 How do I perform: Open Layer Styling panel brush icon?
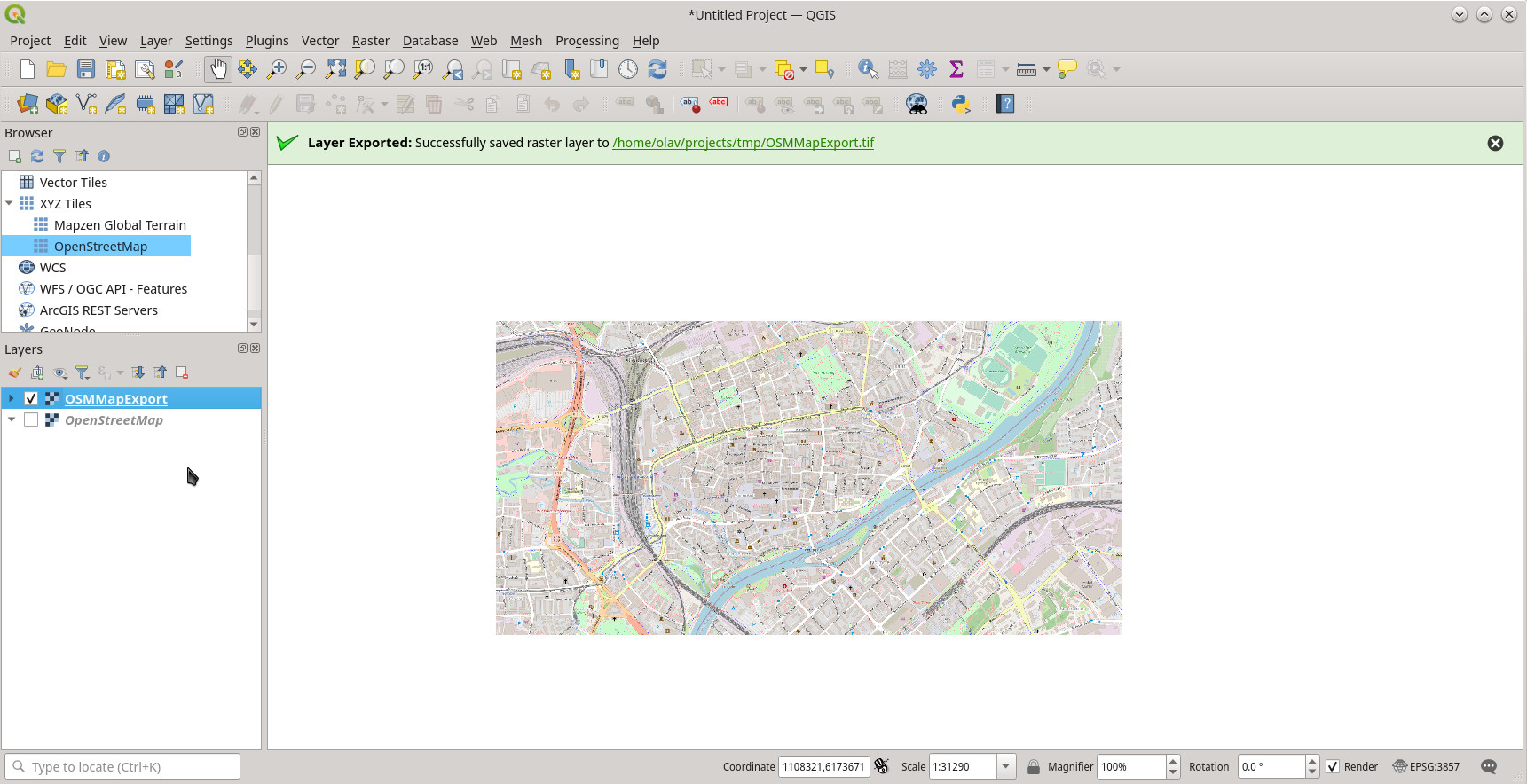click(x=15, y=372)
